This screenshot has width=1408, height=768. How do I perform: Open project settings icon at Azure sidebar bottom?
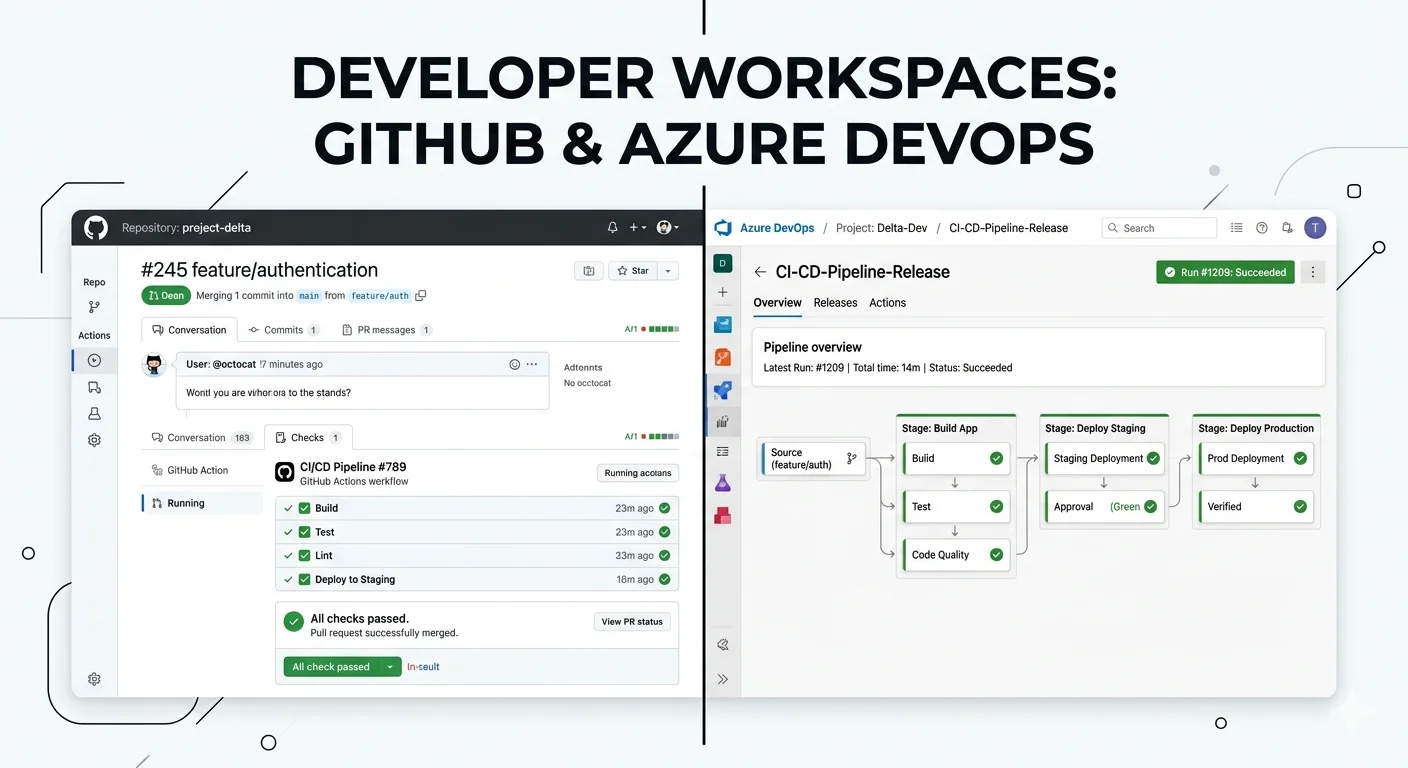point(723,645)
